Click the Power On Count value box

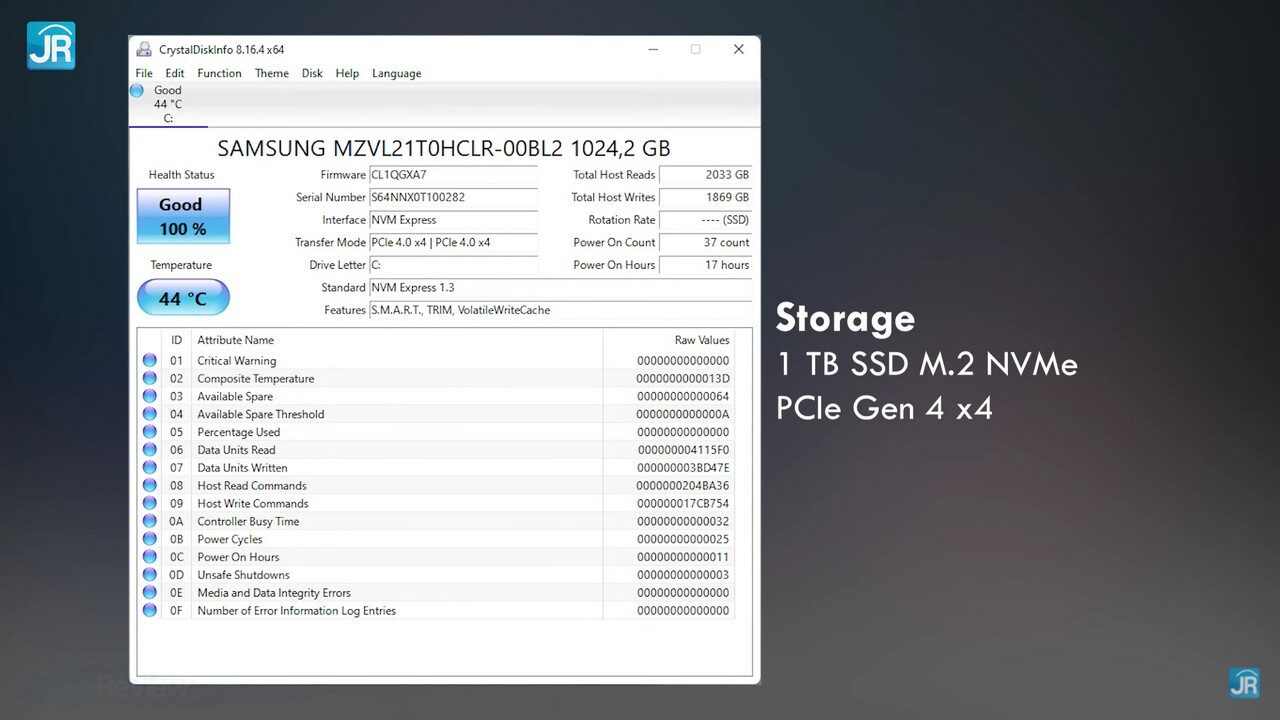coord(706,242)
